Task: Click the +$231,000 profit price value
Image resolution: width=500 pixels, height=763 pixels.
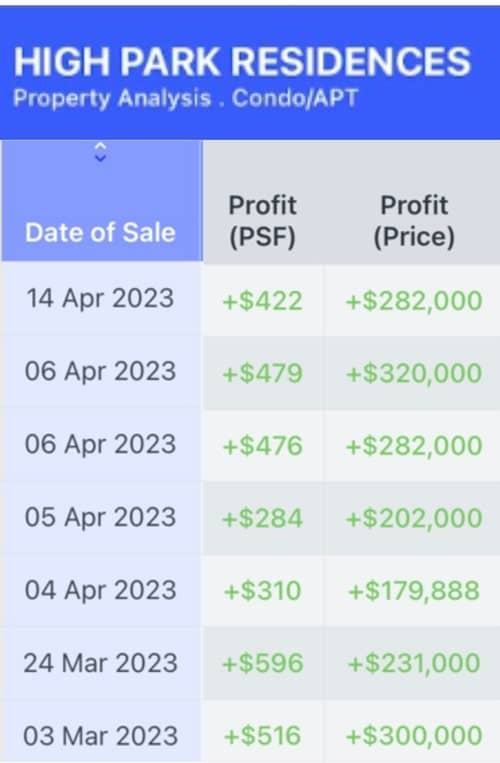Action: [414, 663]
